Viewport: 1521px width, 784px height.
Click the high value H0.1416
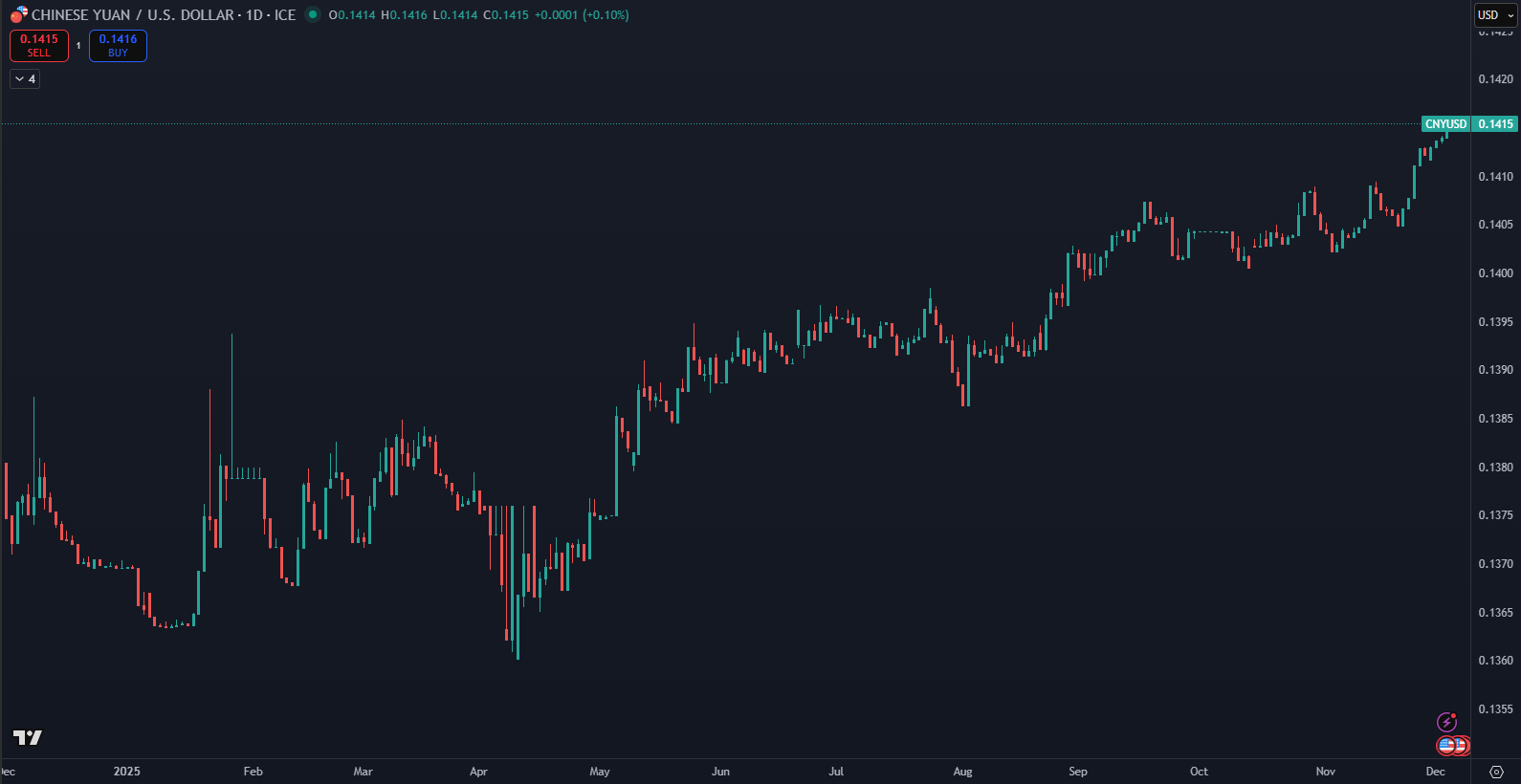coord(404,15)
